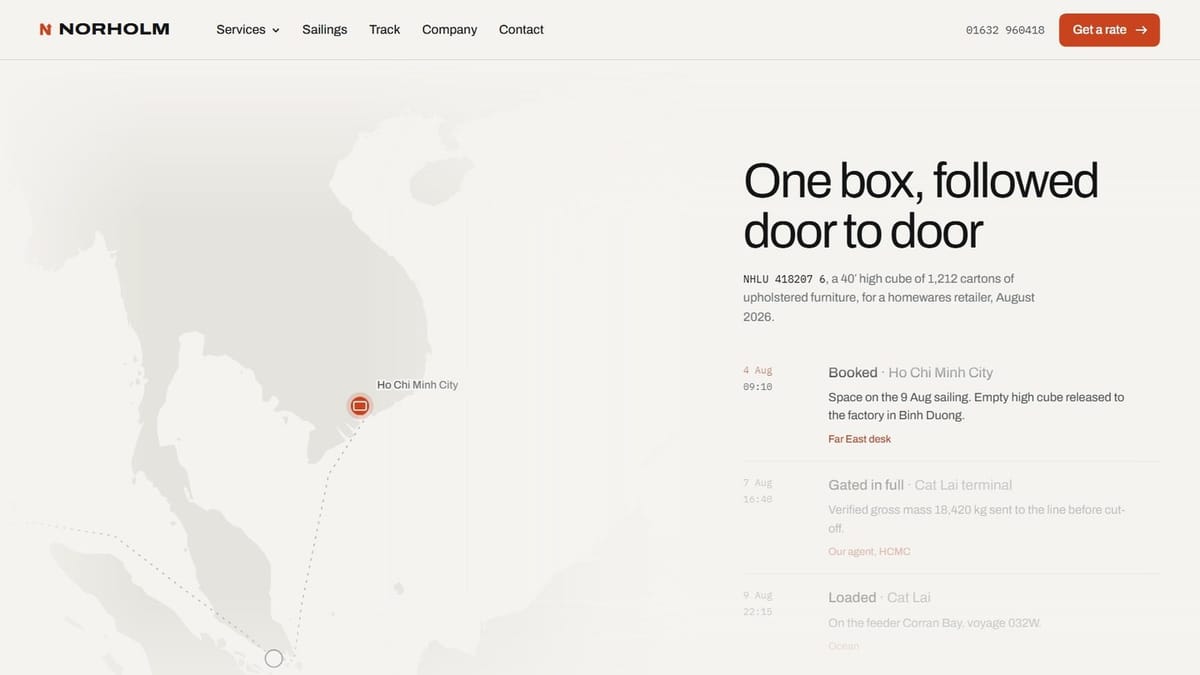
Task: Select the Loaded · Cat Lai event
Action: 879,597
